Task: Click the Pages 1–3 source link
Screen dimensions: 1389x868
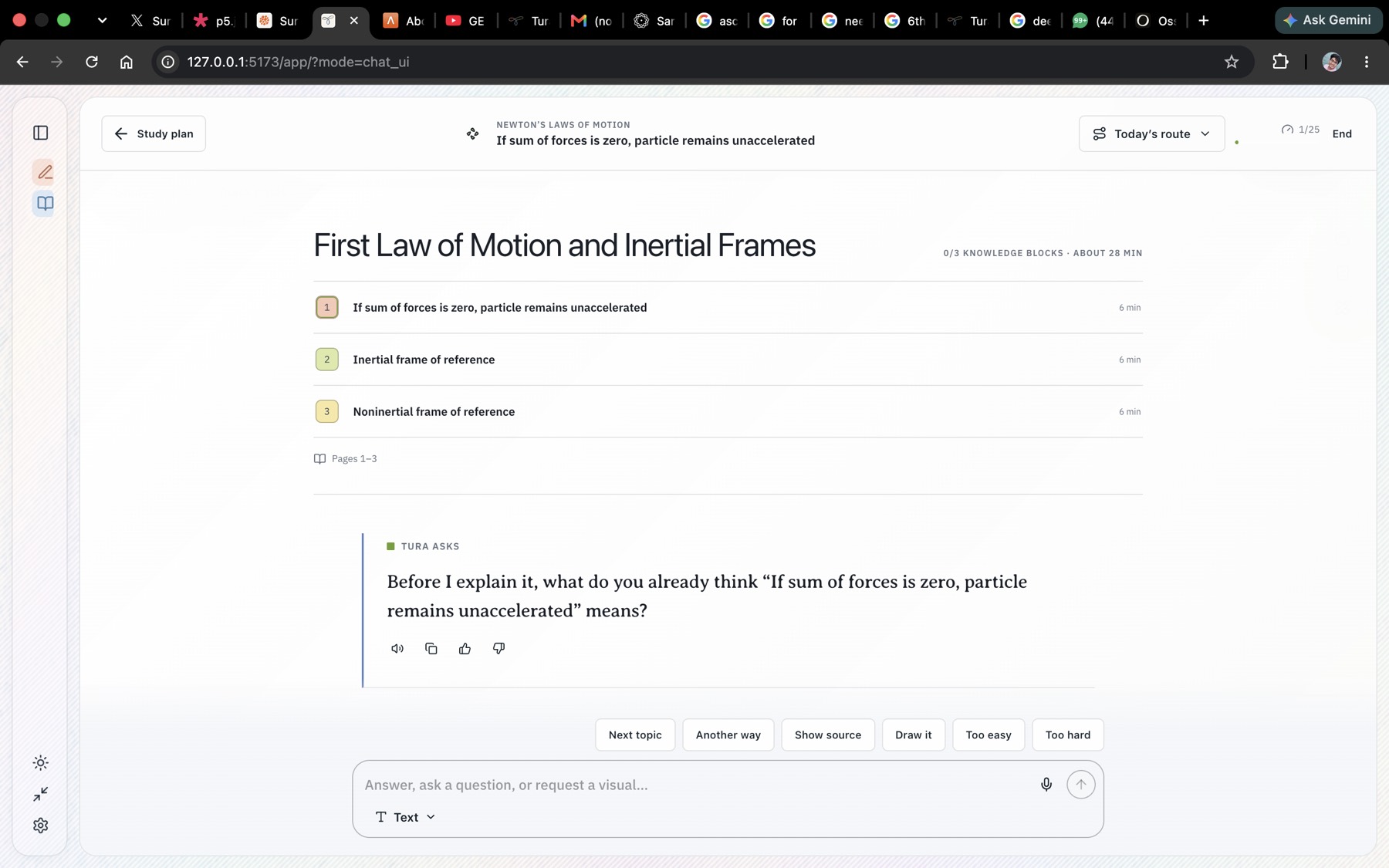Action: pos(346,459)
